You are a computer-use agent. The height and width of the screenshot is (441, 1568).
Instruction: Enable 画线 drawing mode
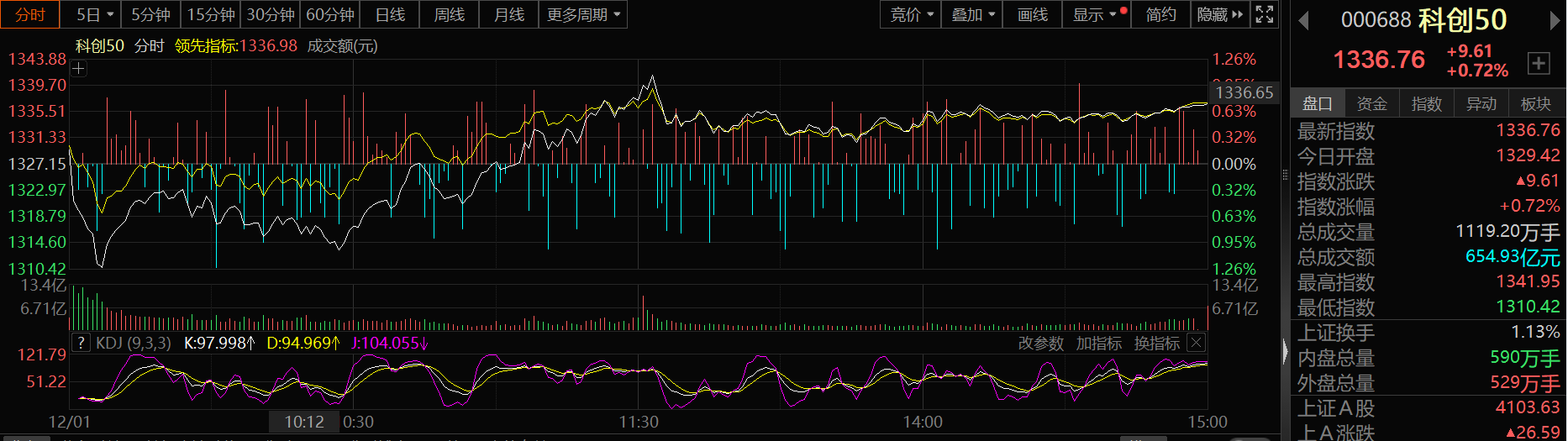1032,14
